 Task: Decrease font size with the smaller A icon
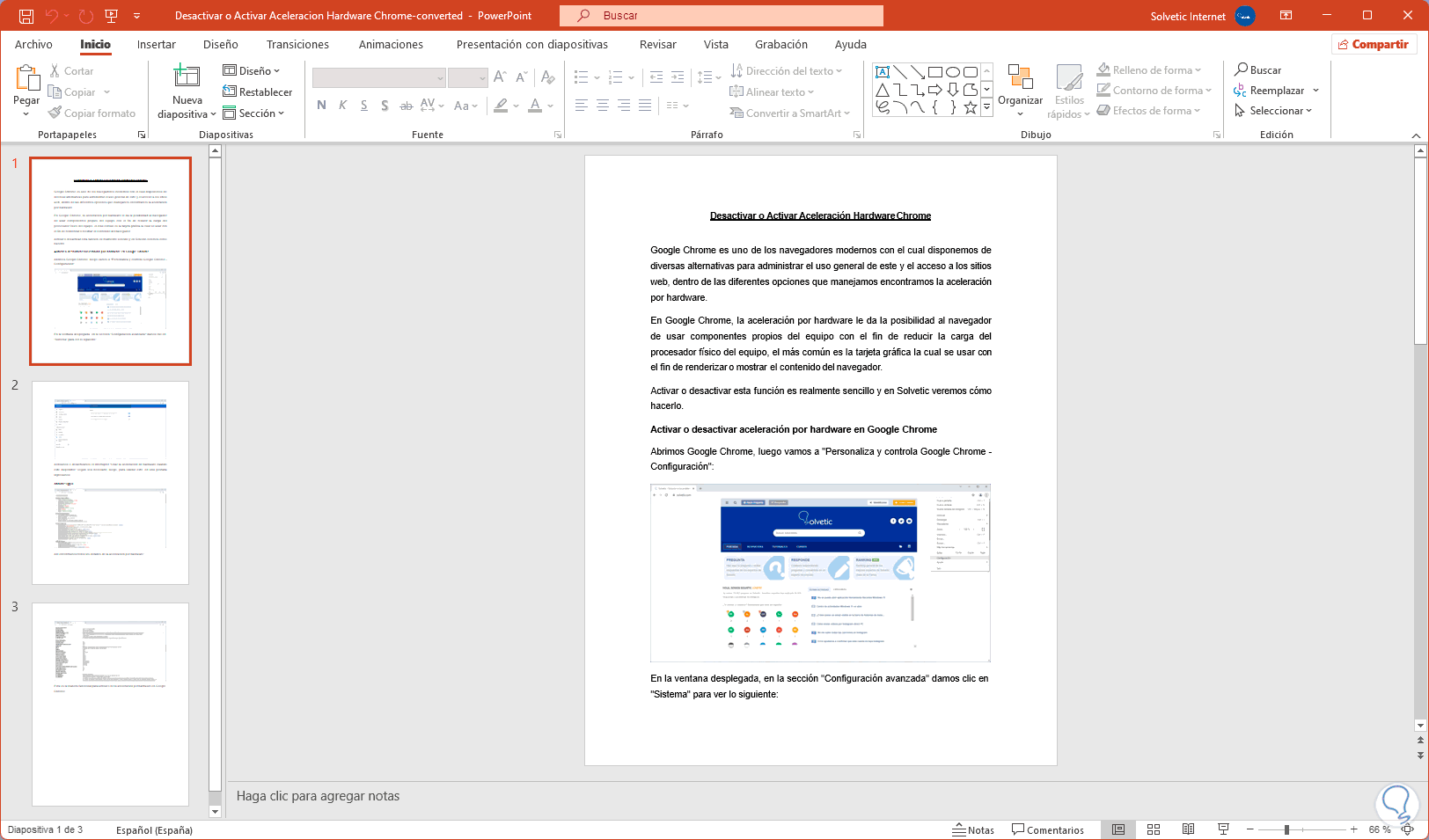pos(521,77)
